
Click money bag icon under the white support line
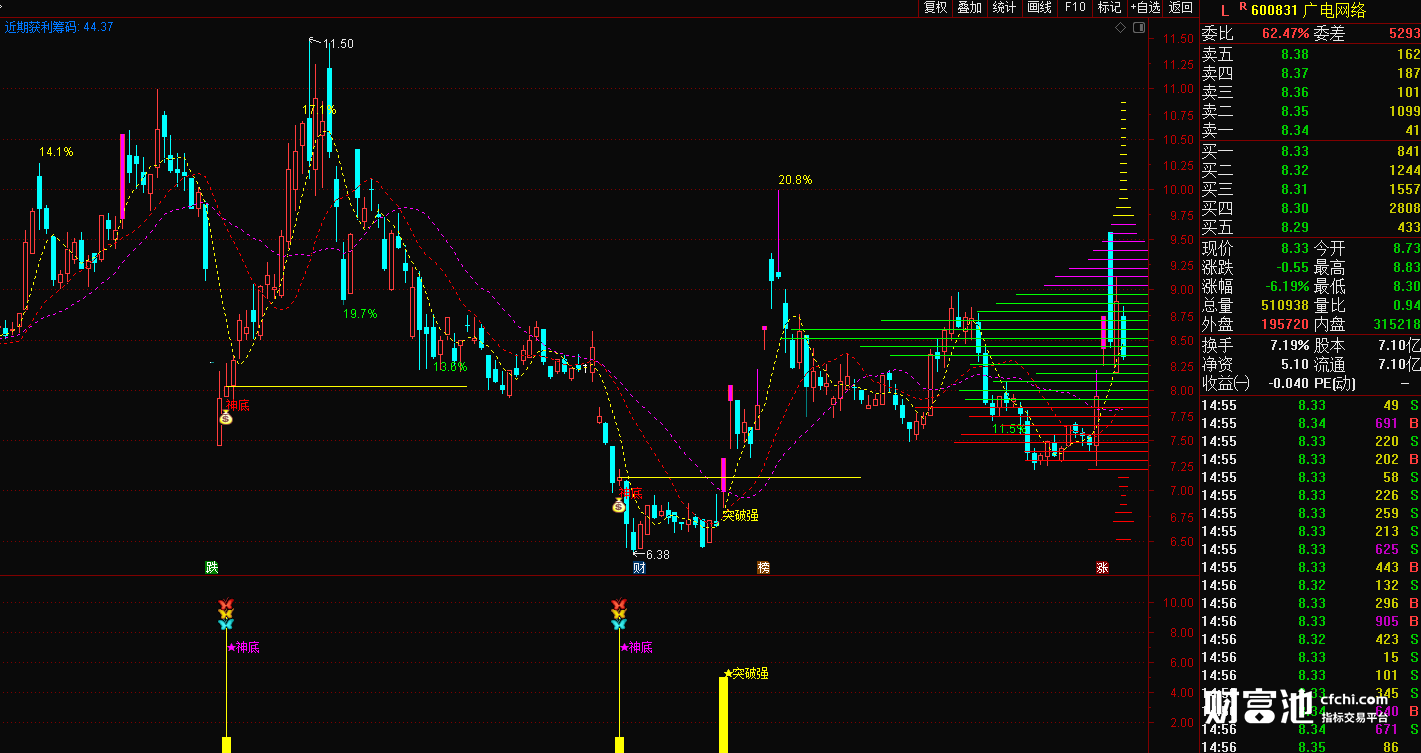(619, 506)
